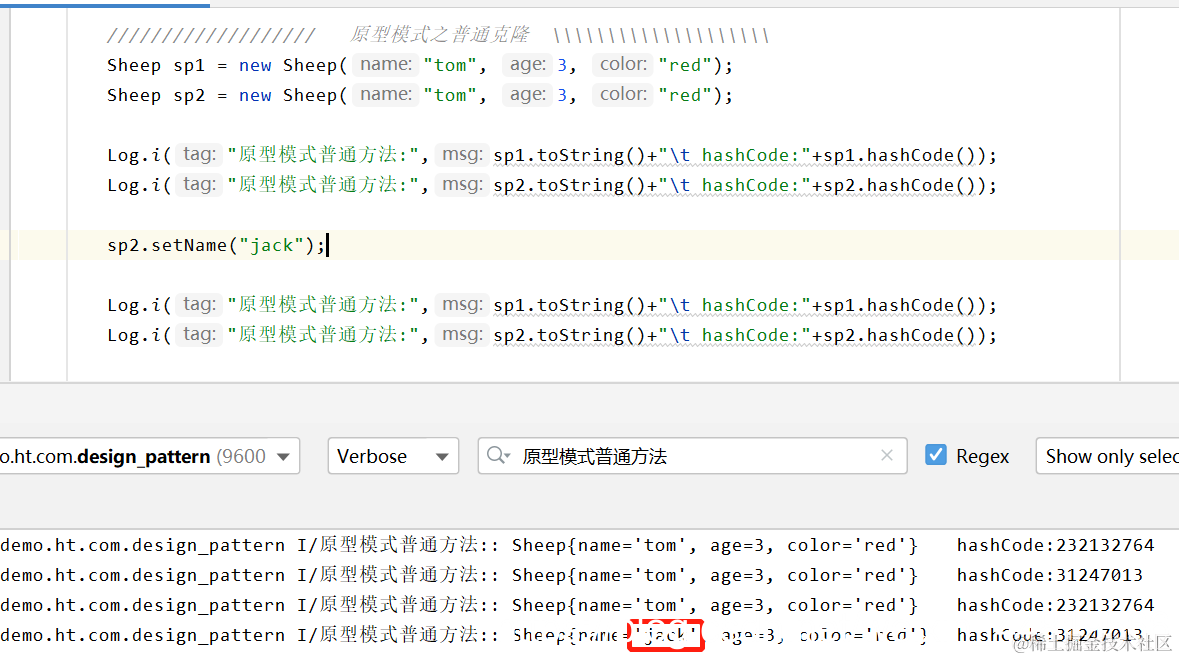Image resolution: width=1179 pixels, height=660 pixels.
Task: Select second log row with hashCode:31247013
Action: point(571,575)
